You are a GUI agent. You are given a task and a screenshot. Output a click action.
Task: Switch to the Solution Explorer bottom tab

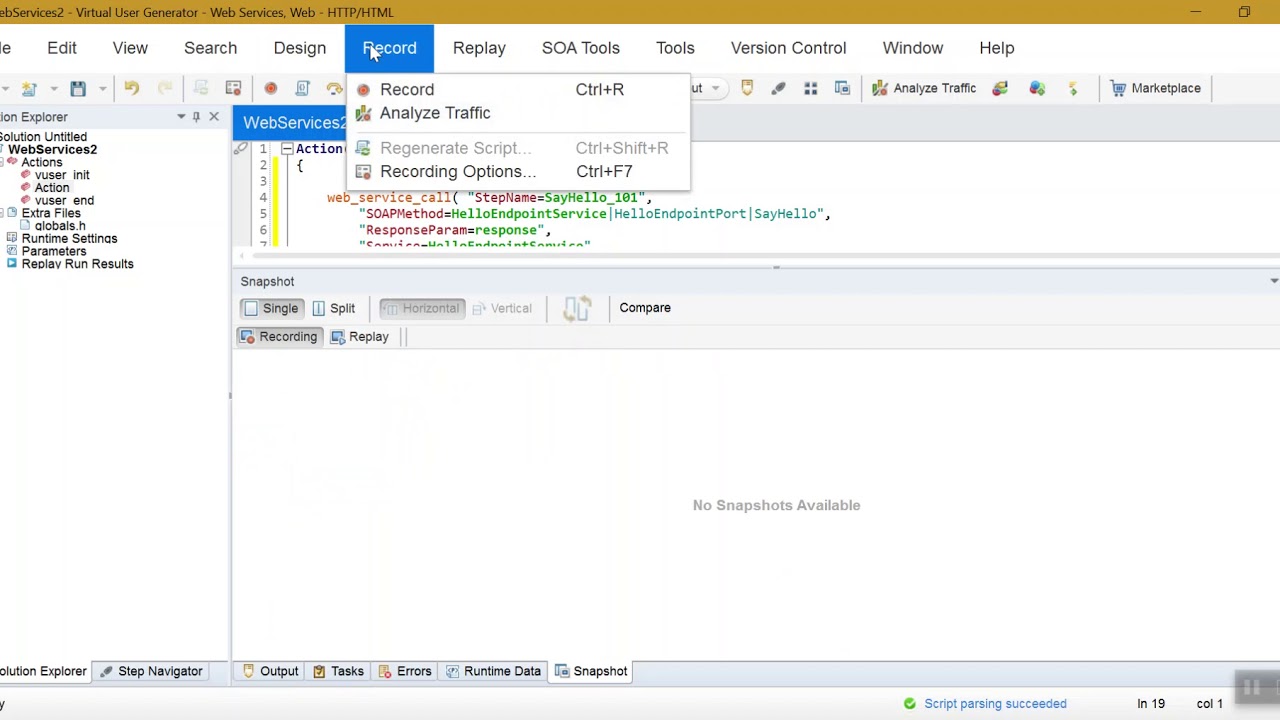[x=43, y=671]
